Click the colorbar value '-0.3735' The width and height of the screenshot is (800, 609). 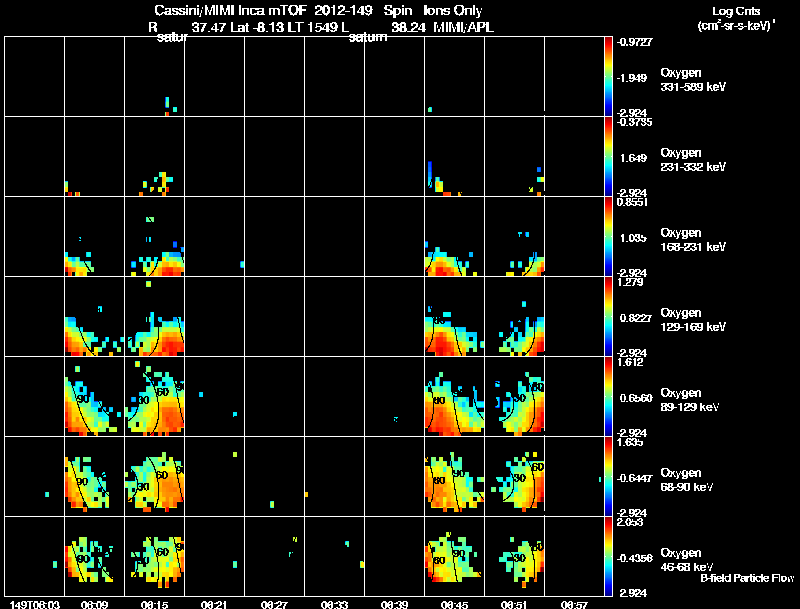pyautogui.click(x=634, y=122)
